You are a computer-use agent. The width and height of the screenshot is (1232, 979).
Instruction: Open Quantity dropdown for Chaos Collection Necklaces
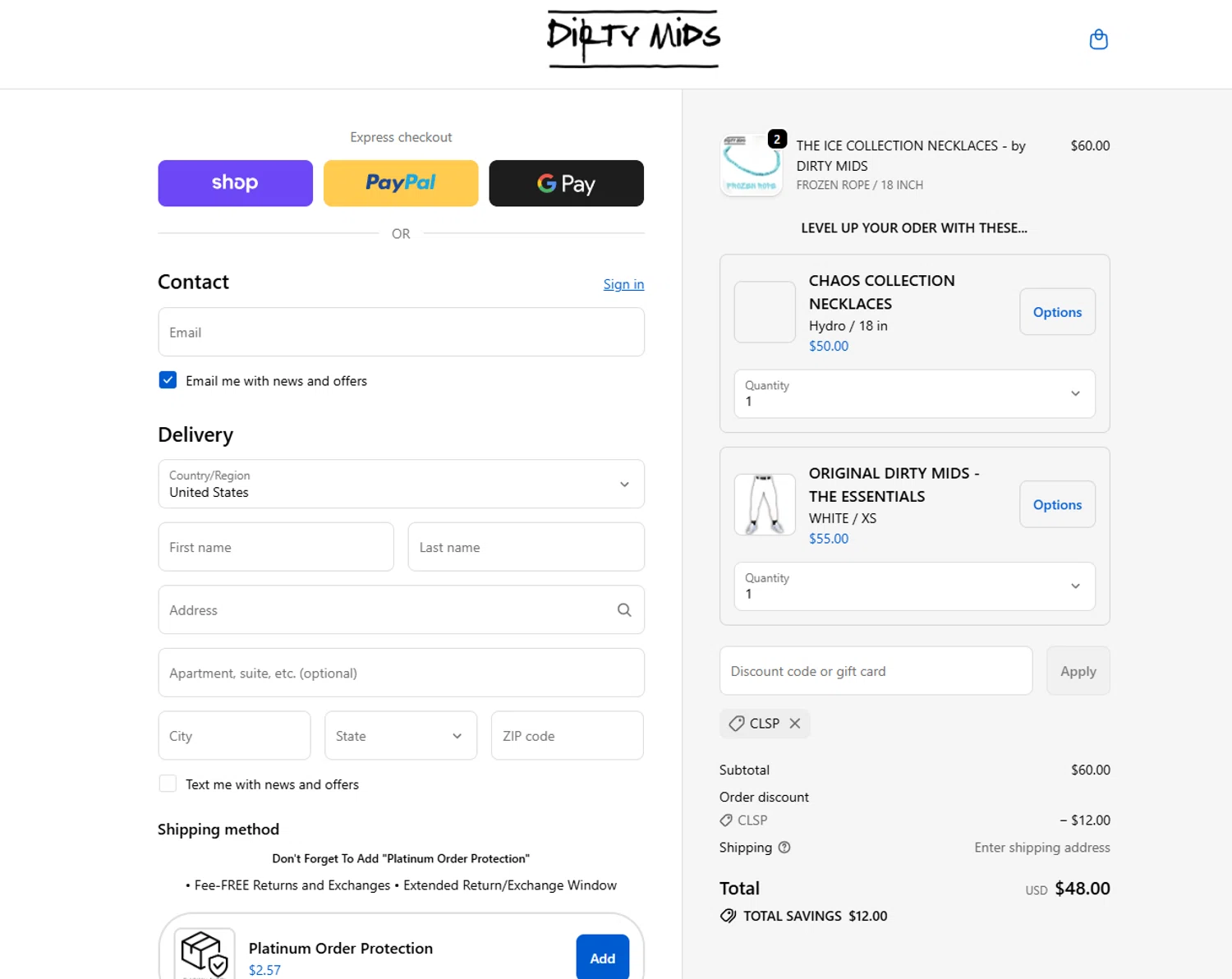(914, 393)
